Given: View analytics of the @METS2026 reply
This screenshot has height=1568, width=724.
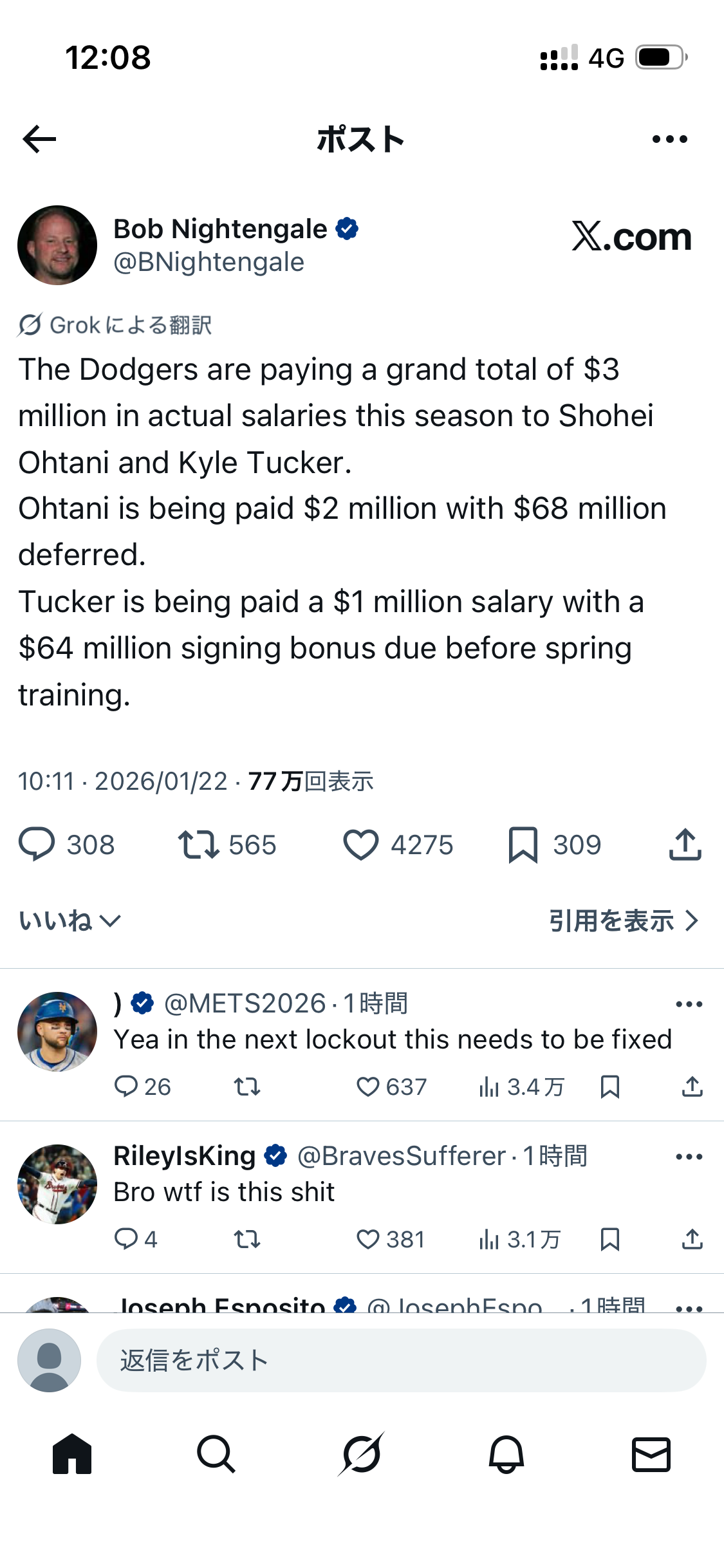Looking at the screenshot, I should (489, 1087).
